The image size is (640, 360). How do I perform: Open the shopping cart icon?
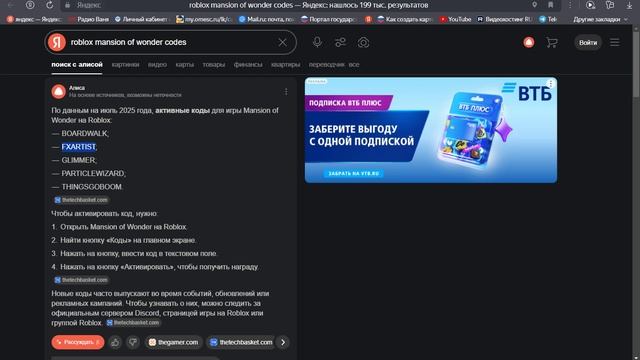tap(552, 42)
